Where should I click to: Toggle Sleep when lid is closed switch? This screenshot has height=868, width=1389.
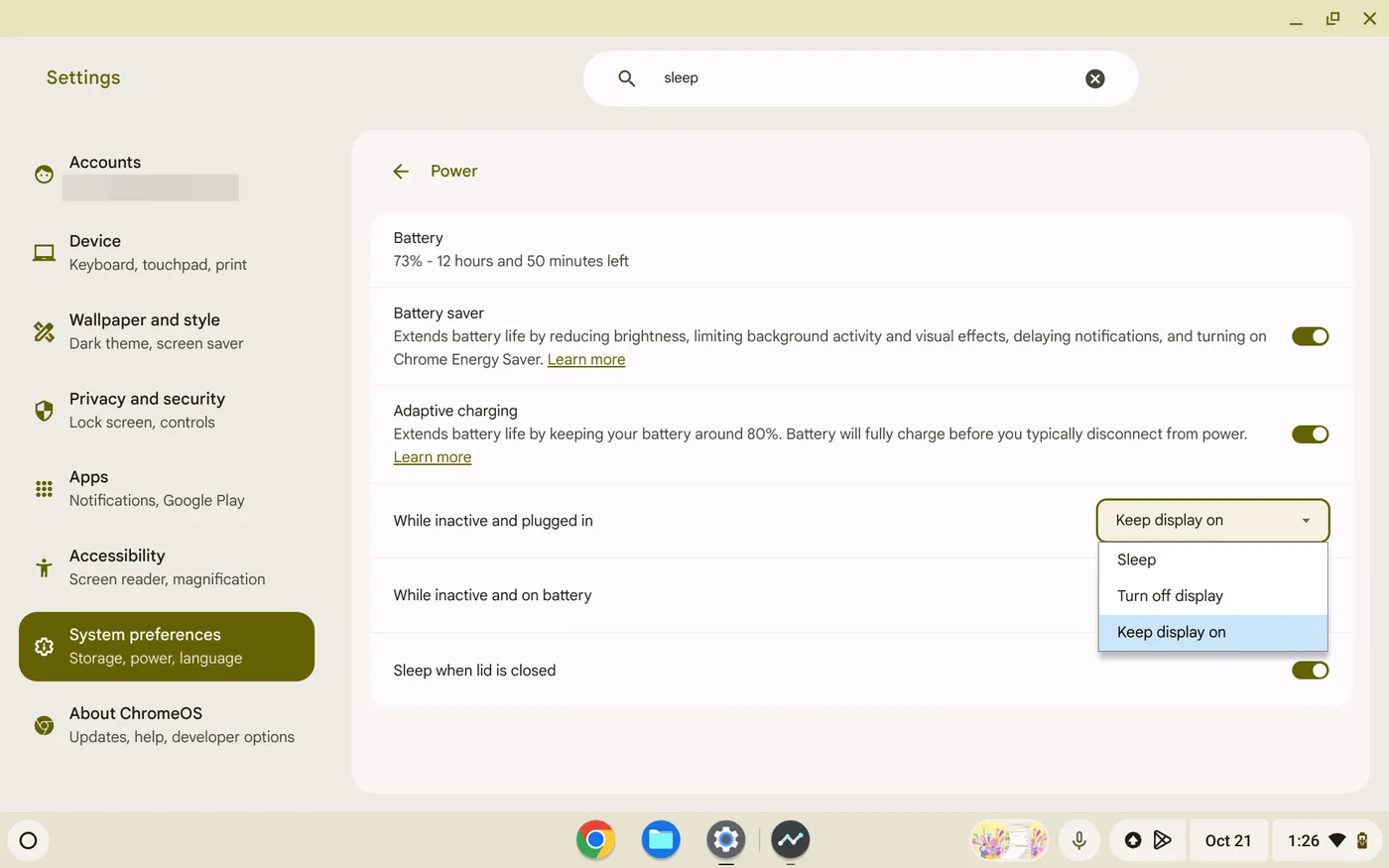click(1310, 670)
